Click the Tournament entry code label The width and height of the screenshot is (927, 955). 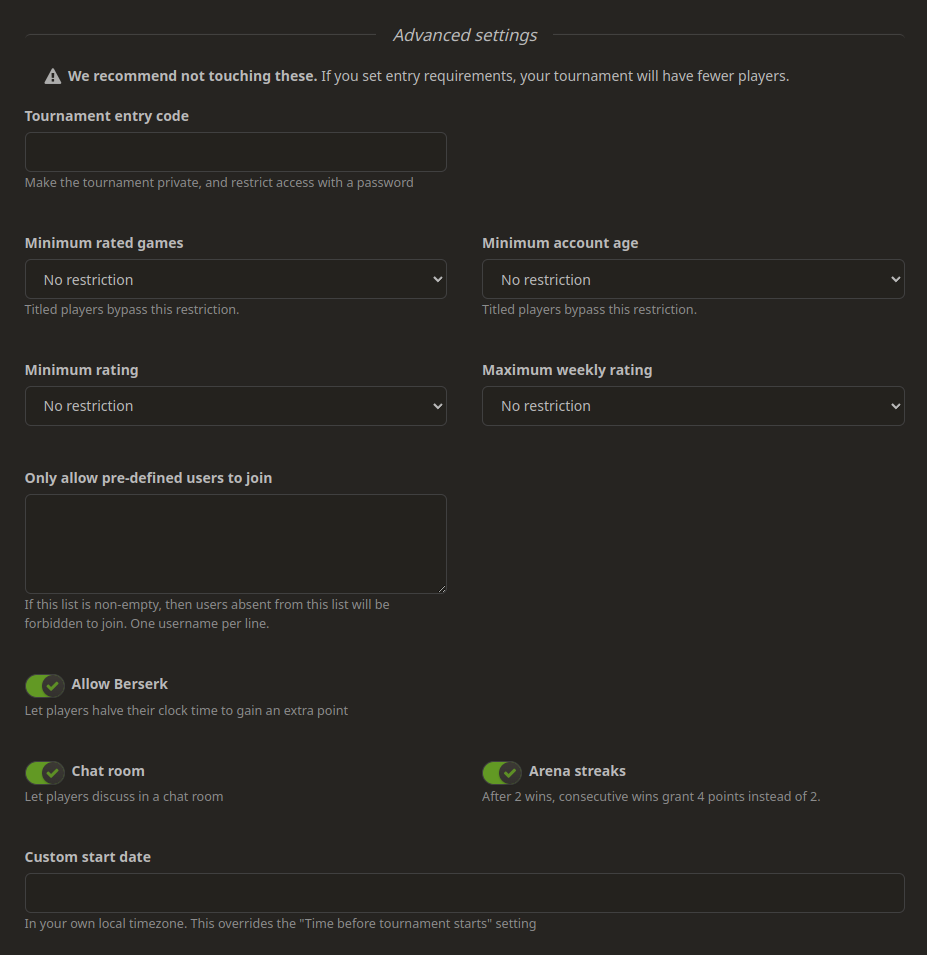(x=107, y=116)
